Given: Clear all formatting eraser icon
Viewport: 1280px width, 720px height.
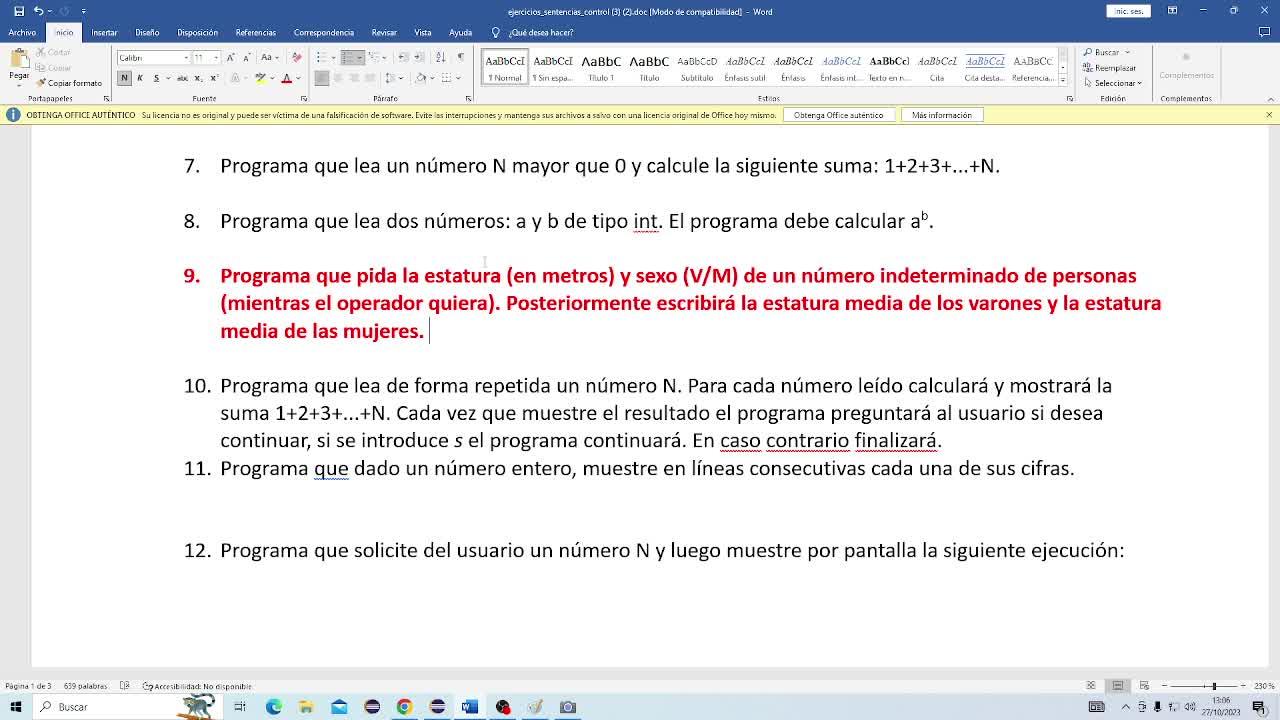Looking at the screenshot, I should coord(296,57).
